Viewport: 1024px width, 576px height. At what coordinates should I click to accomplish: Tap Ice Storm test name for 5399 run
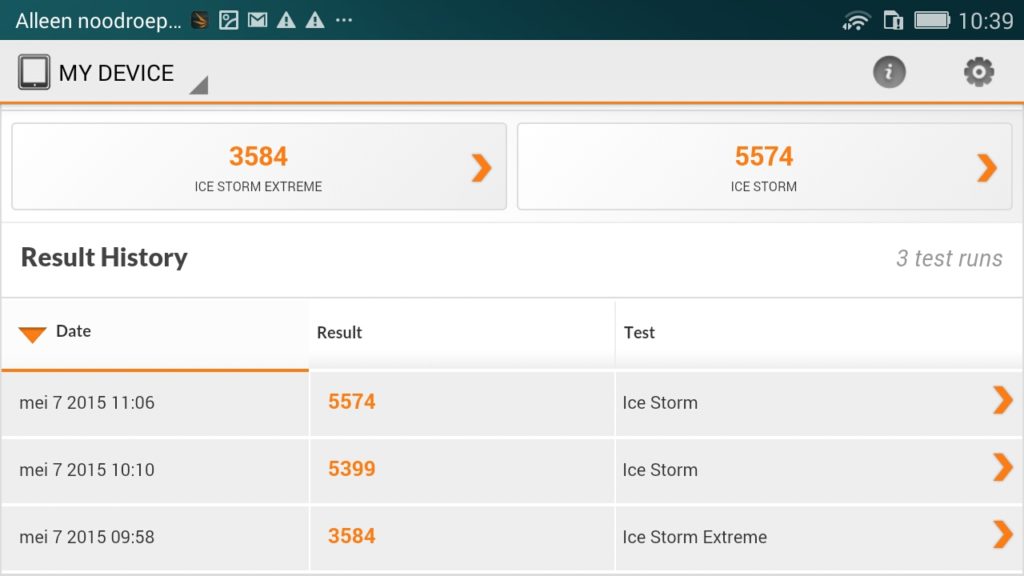pyautogui.click(x=660, y=470)
